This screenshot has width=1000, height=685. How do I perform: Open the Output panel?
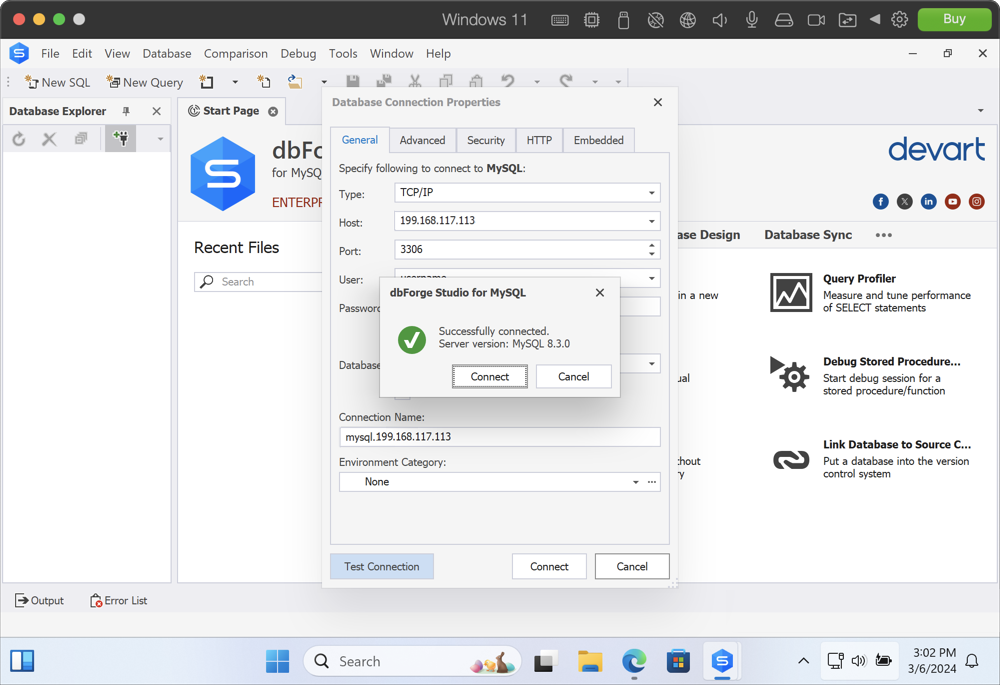point(40,600)
